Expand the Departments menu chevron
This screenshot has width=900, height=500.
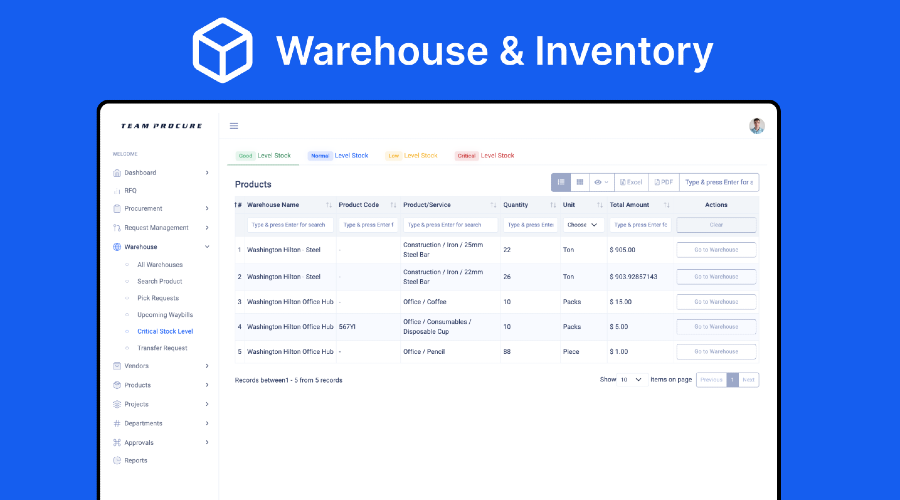point(207,423)
